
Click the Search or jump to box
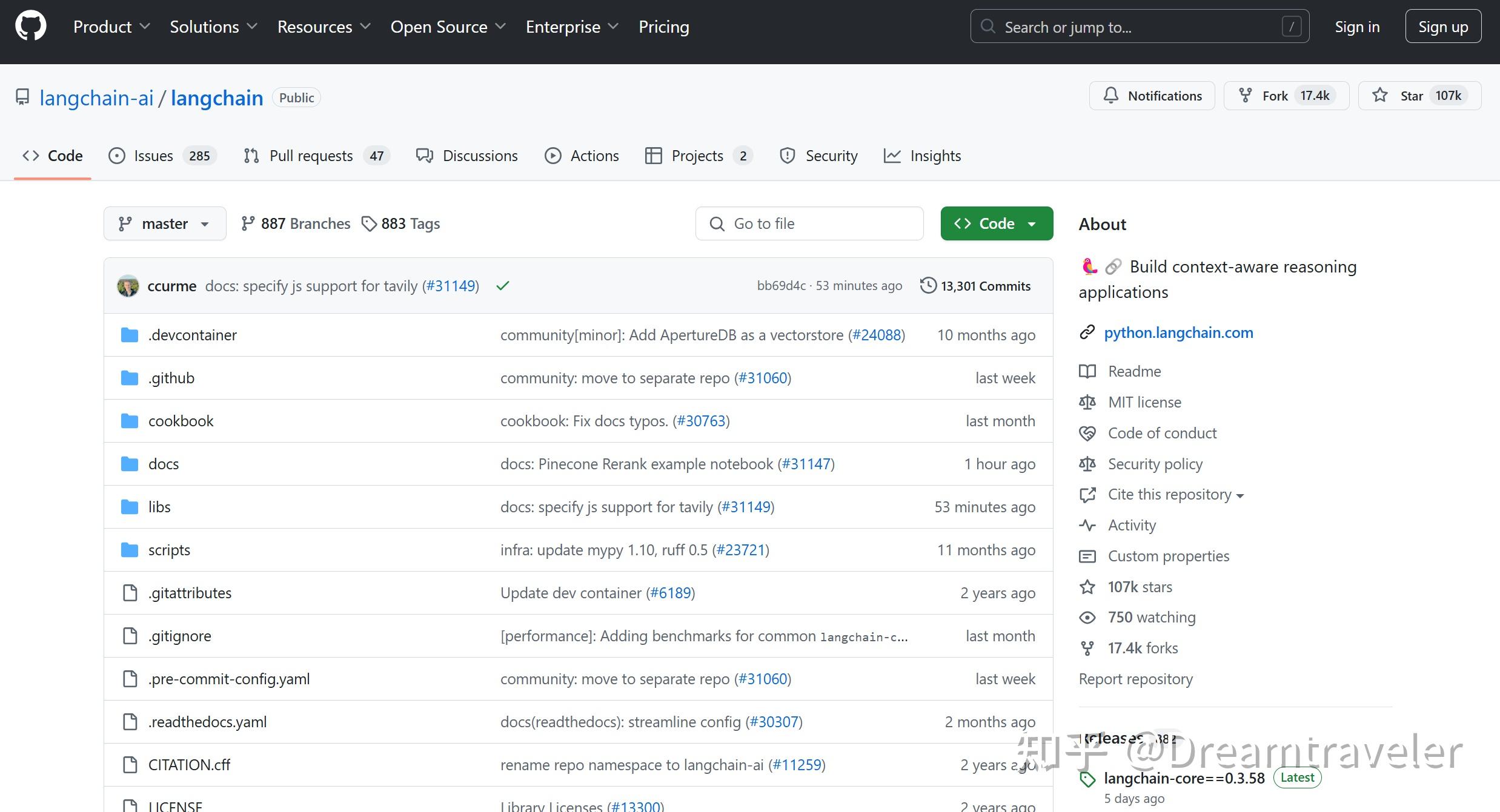[1139, 27]
